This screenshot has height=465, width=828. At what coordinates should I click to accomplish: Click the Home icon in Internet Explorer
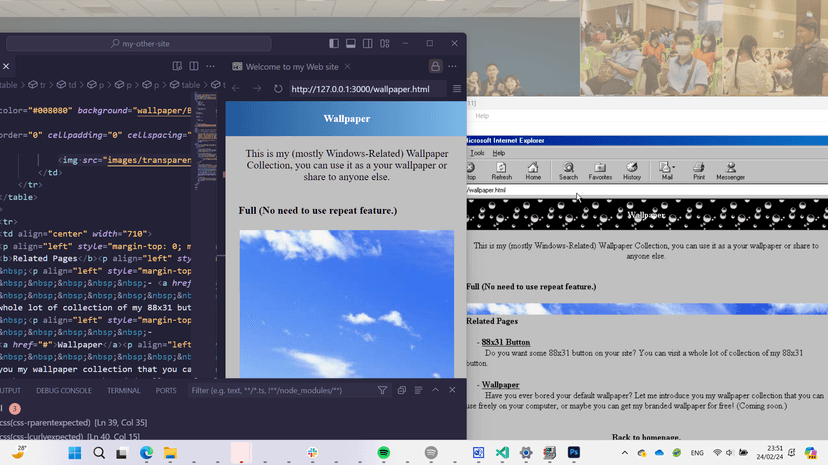coord(533,170)
